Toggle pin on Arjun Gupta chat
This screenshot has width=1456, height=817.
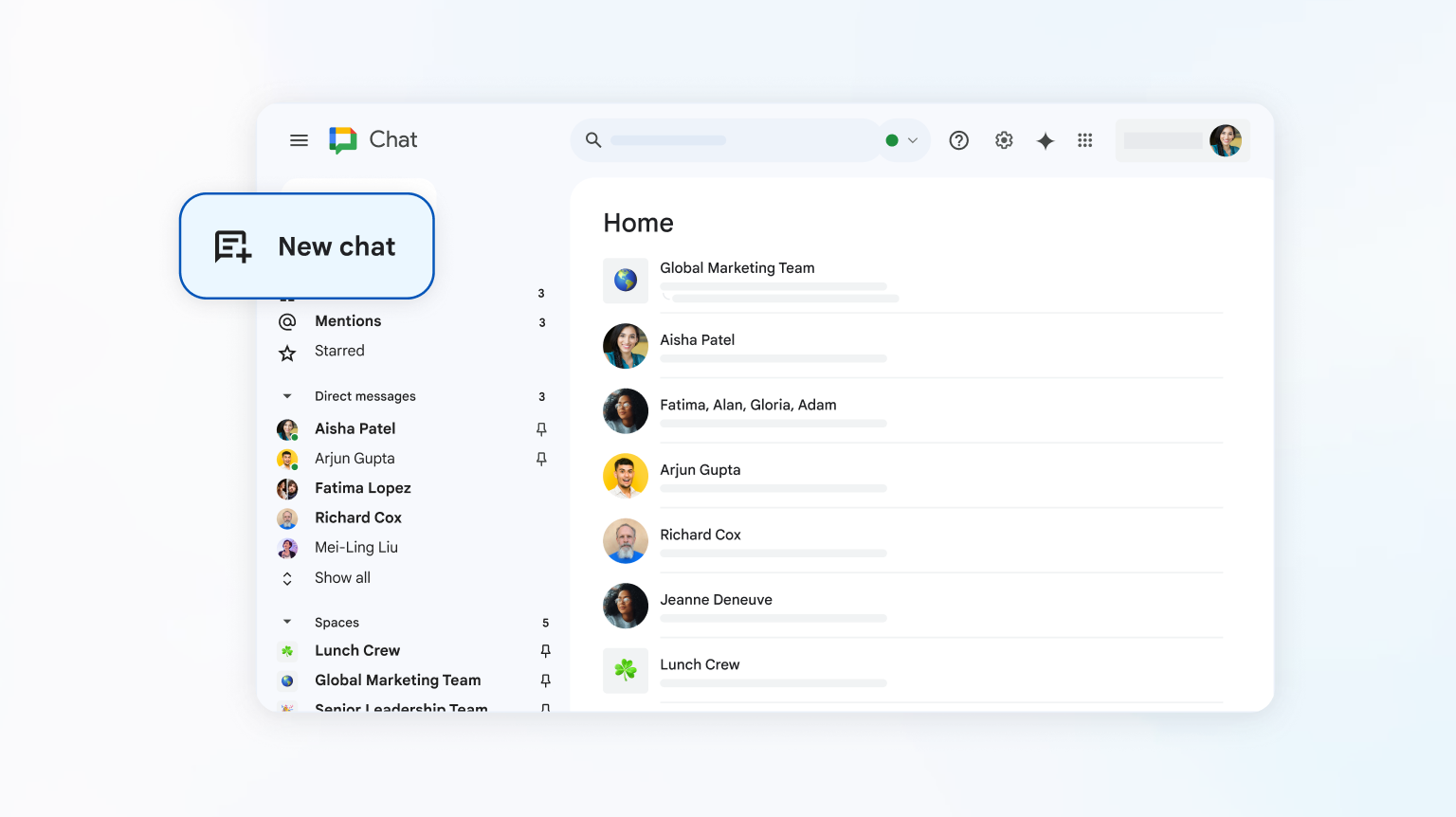(x=541, y=459)
